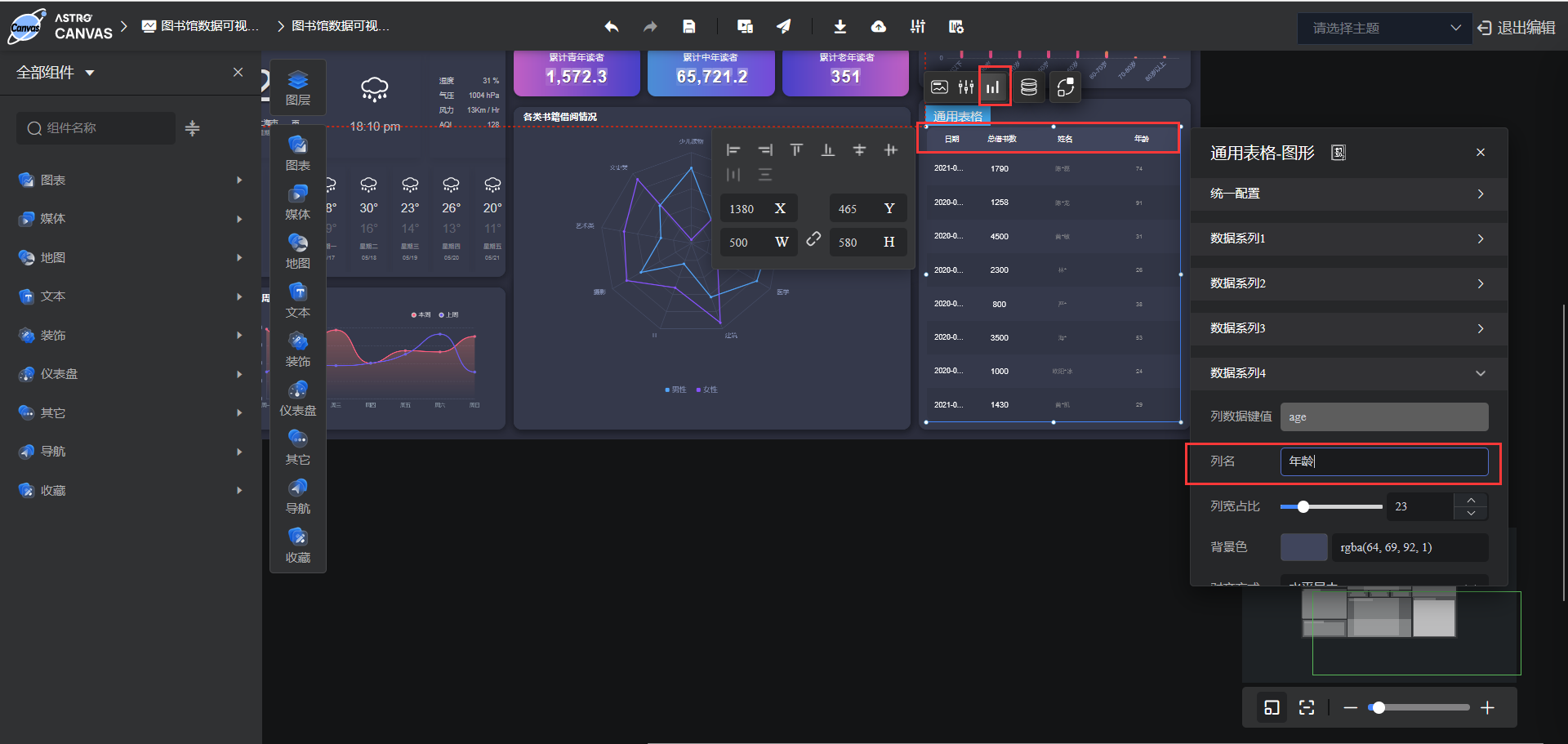Expand the 图表 component category
Image resolution: width=1568 pixels, height=744 pixels.
(x=131, y=180)
